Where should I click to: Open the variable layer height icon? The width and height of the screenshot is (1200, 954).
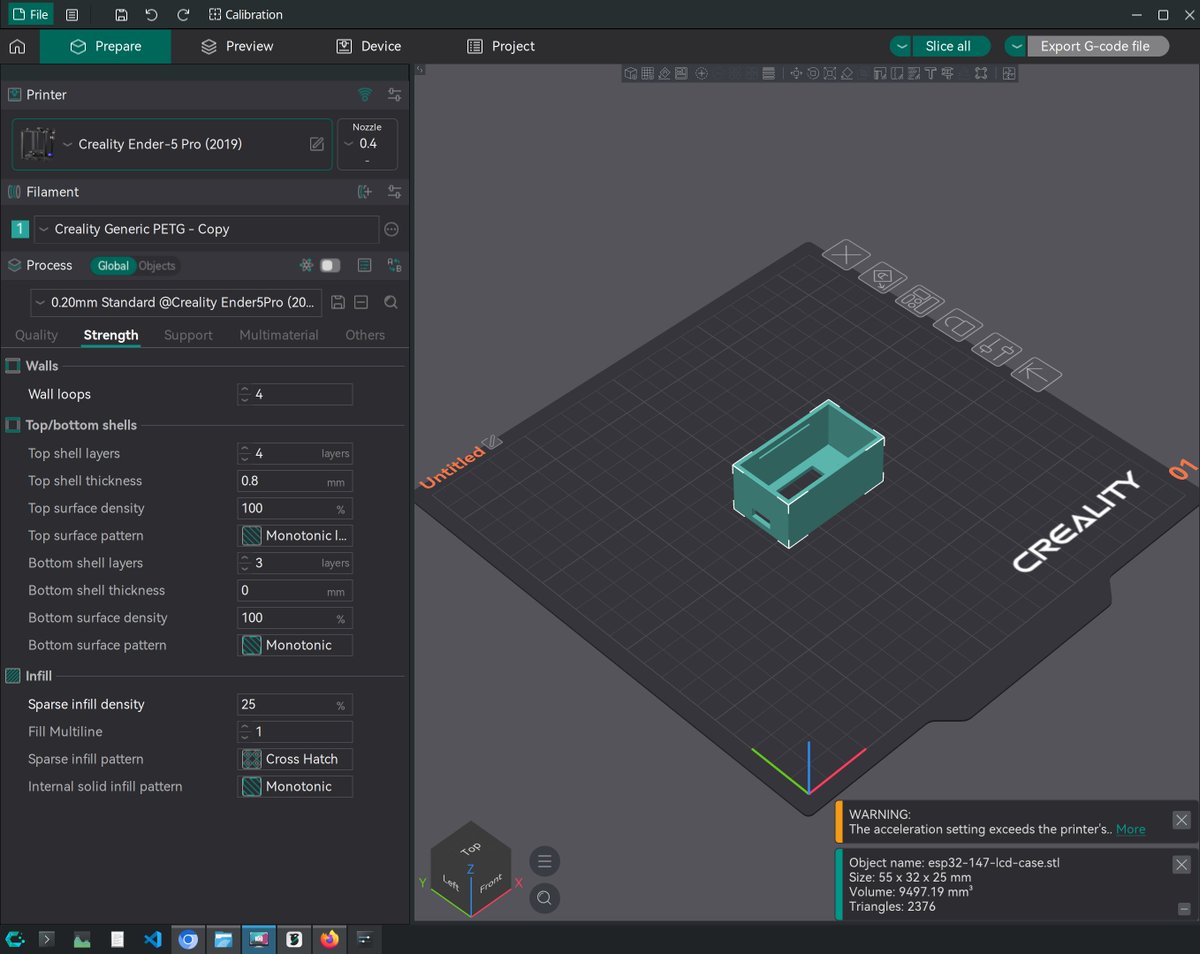point(768,73)
